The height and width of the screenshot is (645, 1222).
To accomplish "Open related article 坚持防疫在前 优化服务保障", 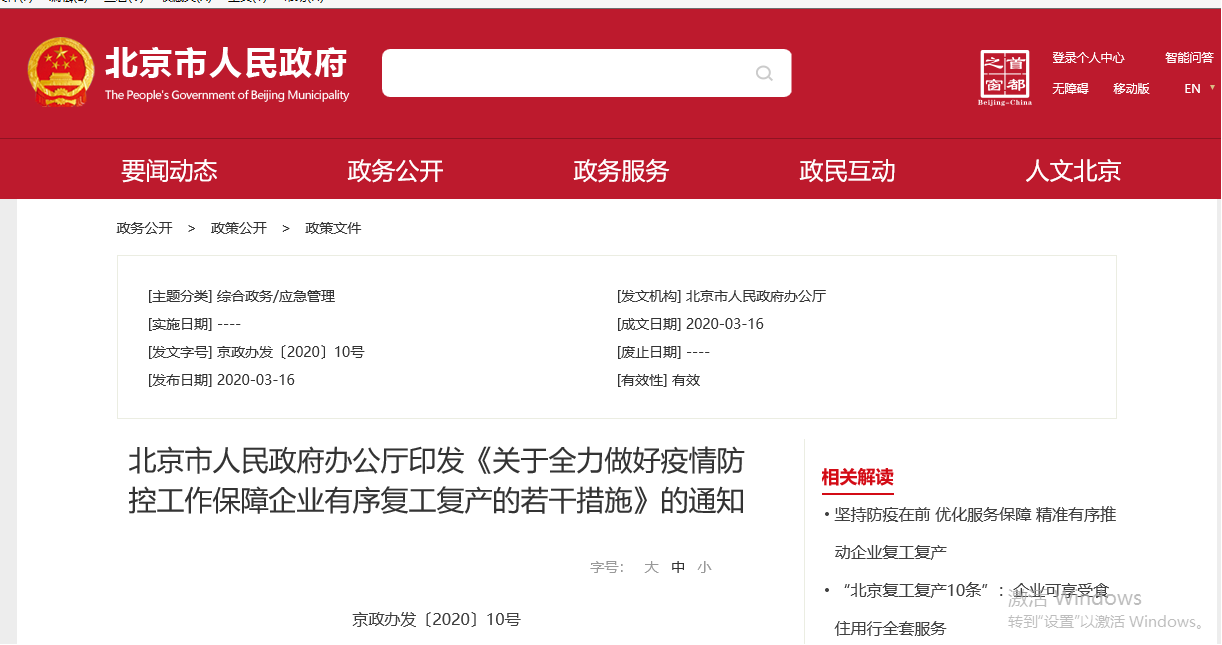I will (975, 515).
